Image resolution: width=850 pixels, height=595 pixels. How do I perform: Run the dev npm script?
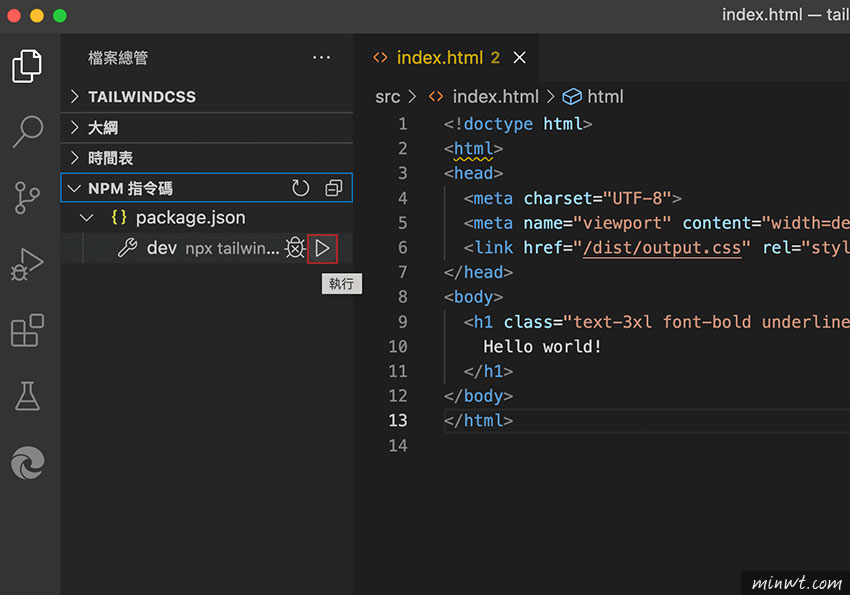(323, 249)
